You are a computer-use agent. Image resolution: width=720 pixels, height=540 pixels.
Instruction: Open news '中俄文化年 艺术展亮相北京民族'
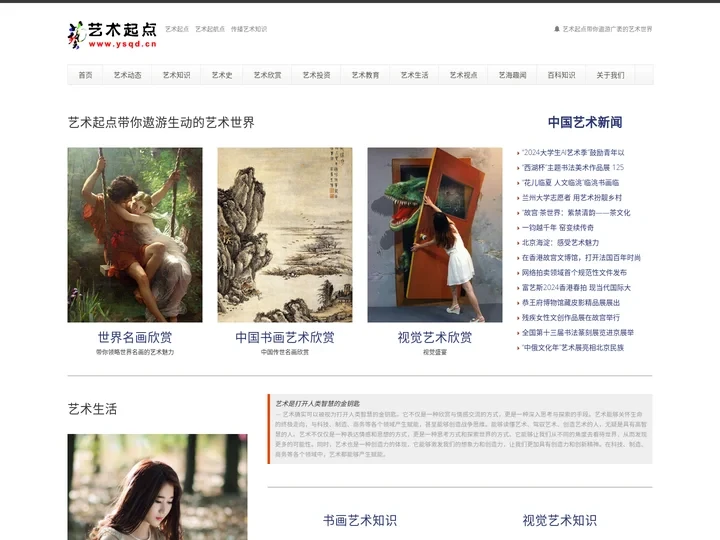(x=573, y=348)
